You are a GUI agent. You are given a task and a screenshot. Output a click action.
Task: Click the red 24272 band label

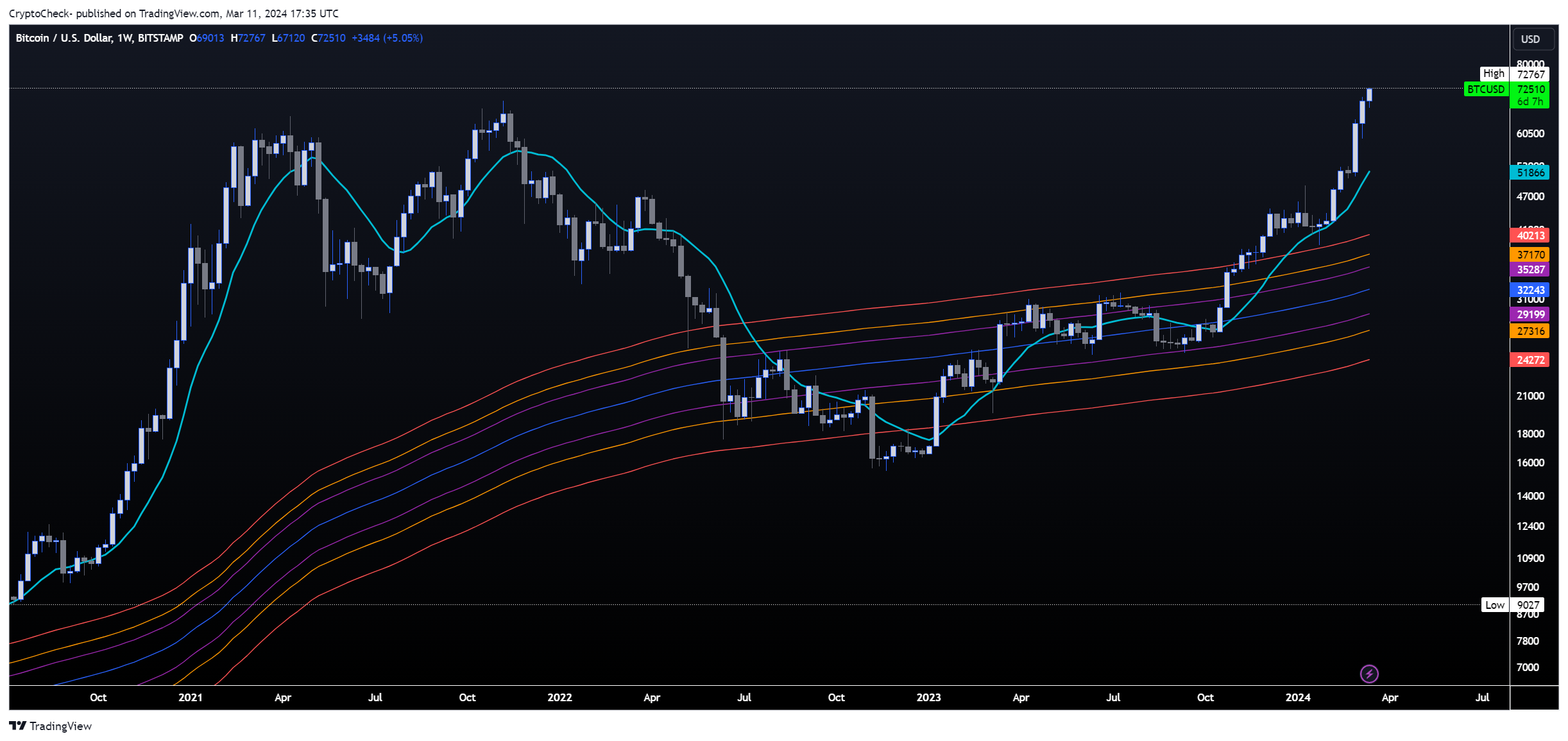(x=1530, y=360)
